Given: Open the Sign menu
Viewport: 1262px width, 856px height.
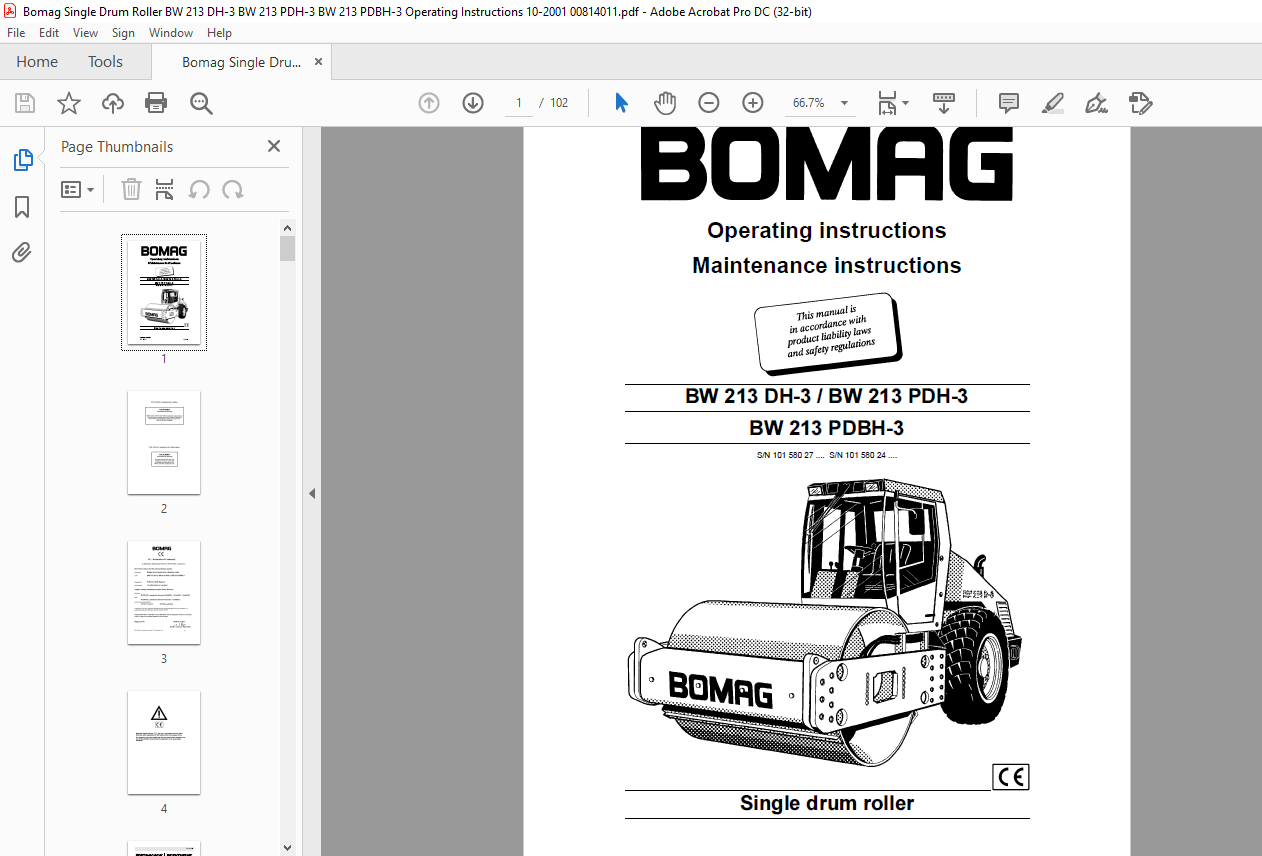Looking at the screenshot, I should [x=123, y=33].
